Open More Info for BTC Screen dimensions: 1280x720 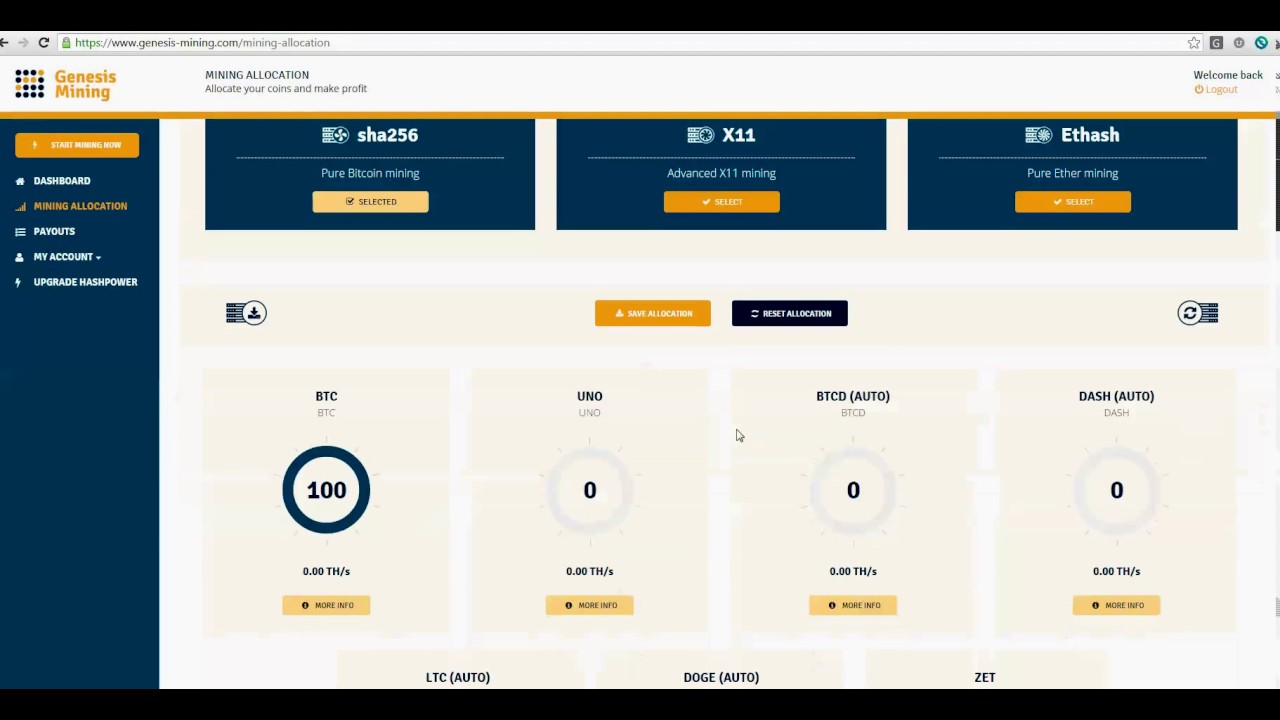coord(326,605)
